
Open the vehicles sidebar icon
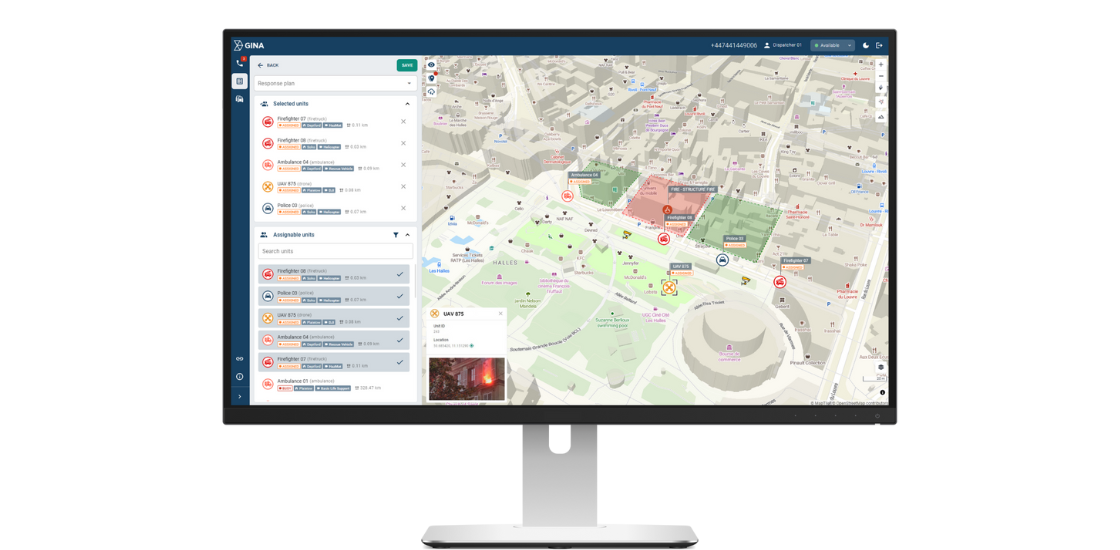pos(239,99)
